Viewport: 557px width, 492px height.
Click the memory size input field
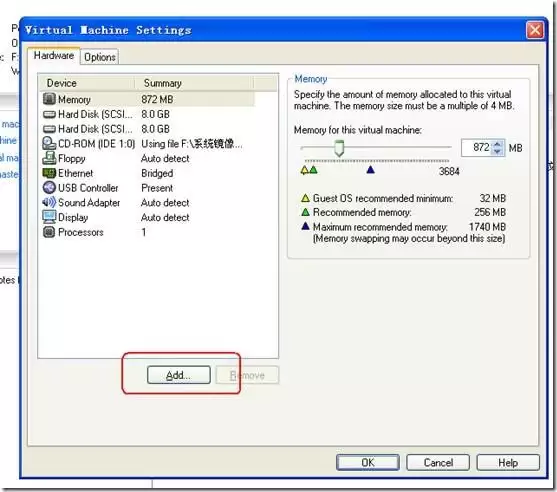coord(477,147)
